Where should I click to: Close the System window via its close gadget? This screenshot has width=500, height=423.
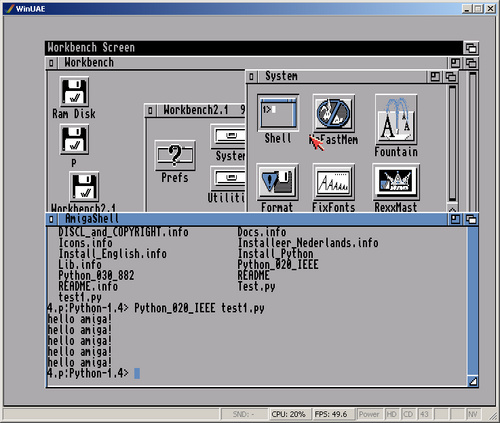(251, 77)
